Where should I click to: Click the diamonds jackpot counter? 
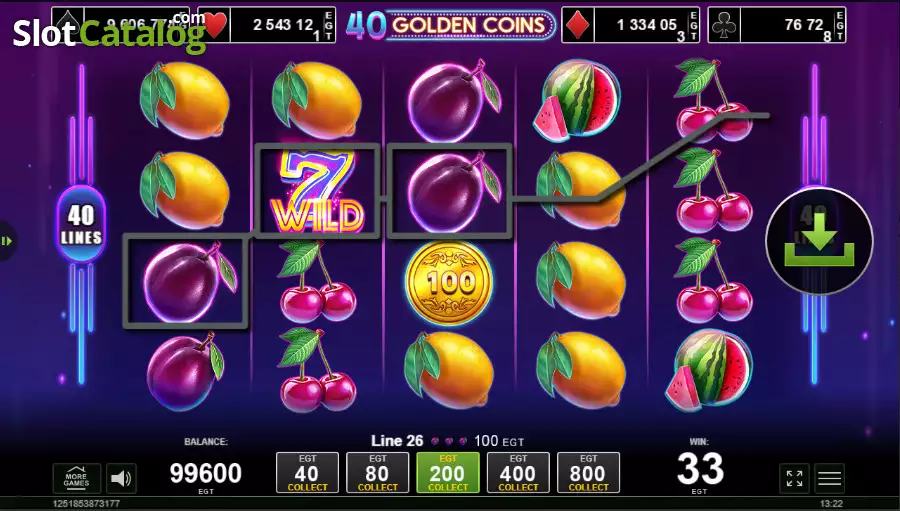pos(630,25)
